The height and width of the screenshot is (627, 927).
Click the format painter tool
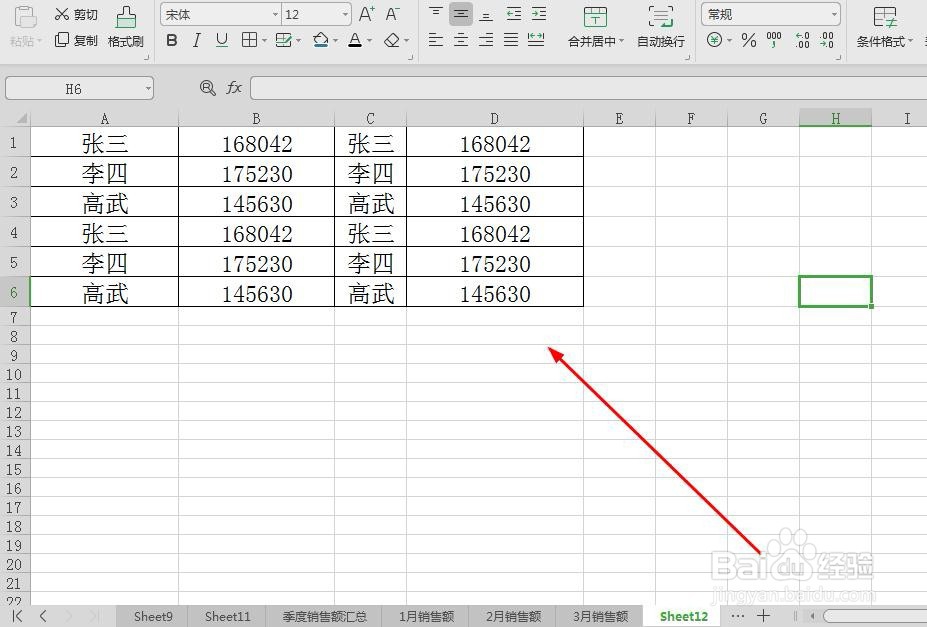[x=125, y=27]
